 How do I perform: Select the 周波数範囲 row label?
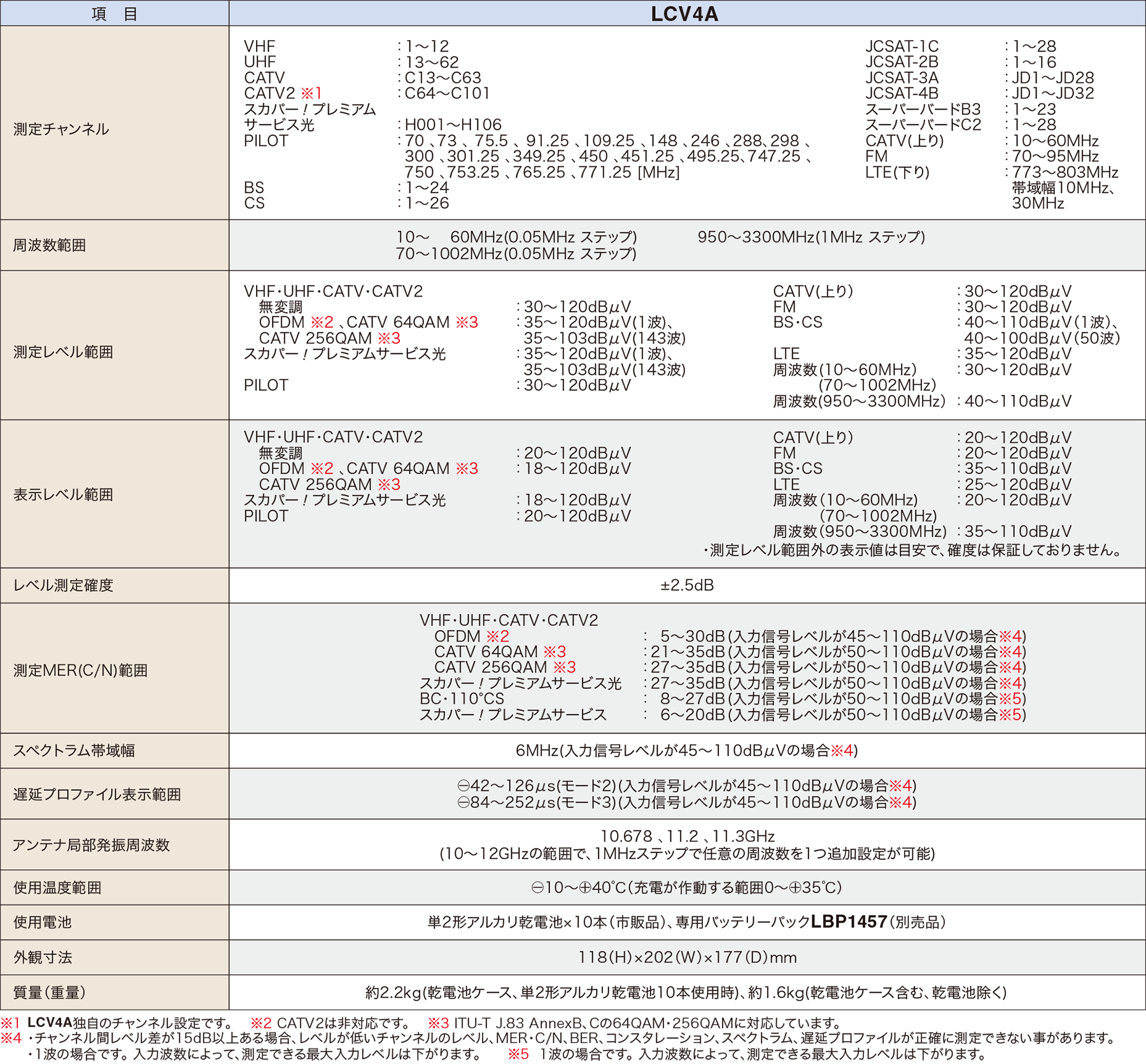click(50, 246)
